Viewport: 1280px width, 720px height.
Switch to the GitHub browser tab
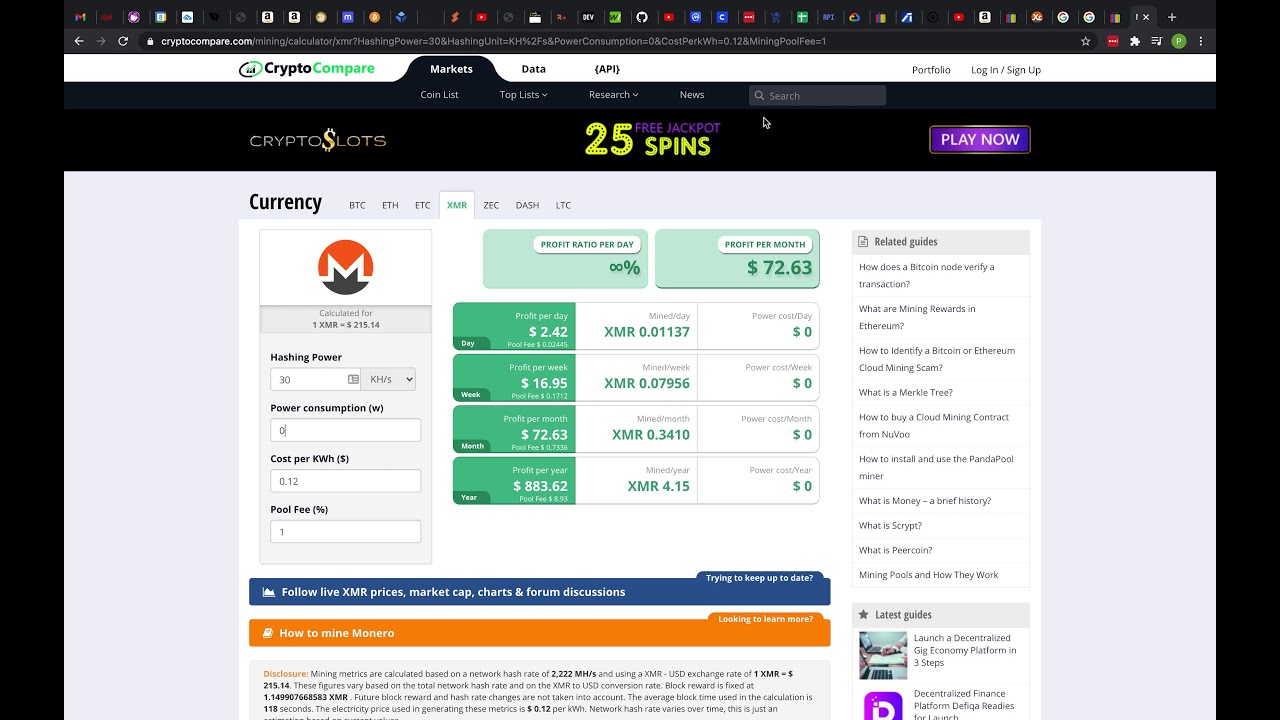point(642,17)
